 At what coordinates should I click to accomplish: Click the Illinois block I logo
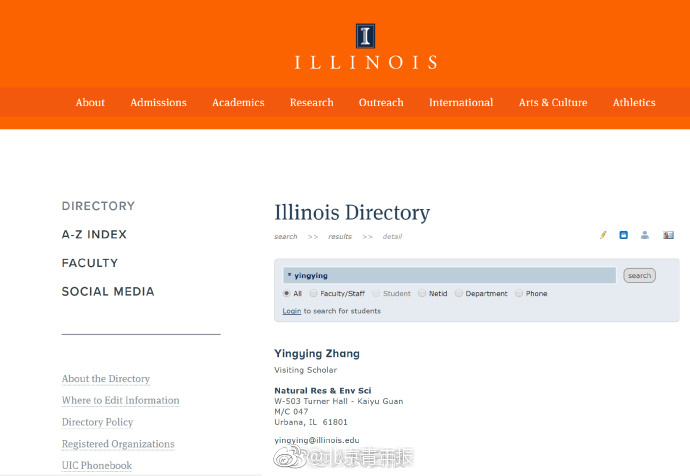[365, 36]
